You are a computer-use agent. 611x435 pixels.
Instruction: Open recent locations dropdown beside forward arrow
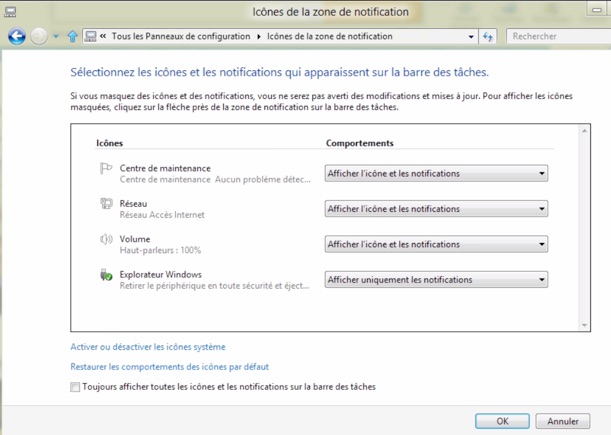(x=56, y=36)
